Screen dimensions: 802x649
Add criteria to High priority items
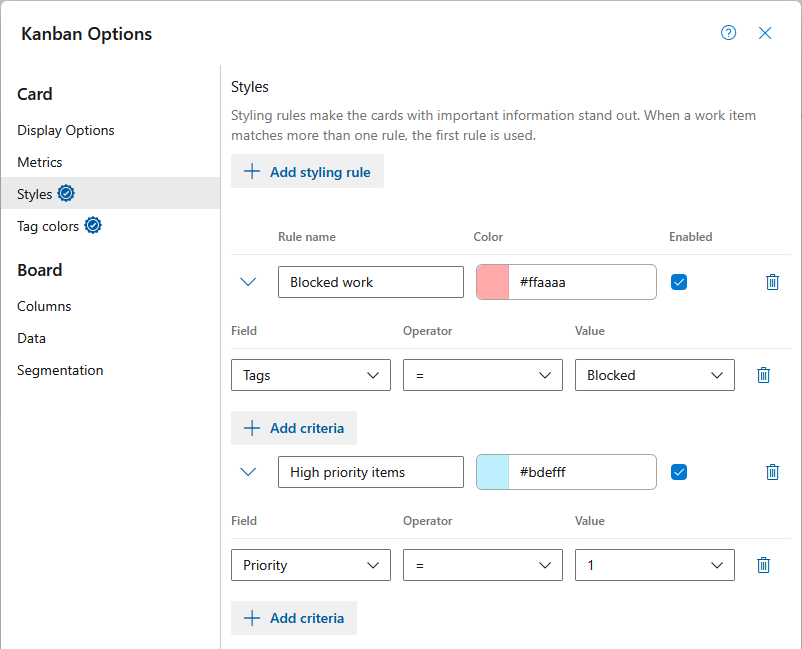294,618
